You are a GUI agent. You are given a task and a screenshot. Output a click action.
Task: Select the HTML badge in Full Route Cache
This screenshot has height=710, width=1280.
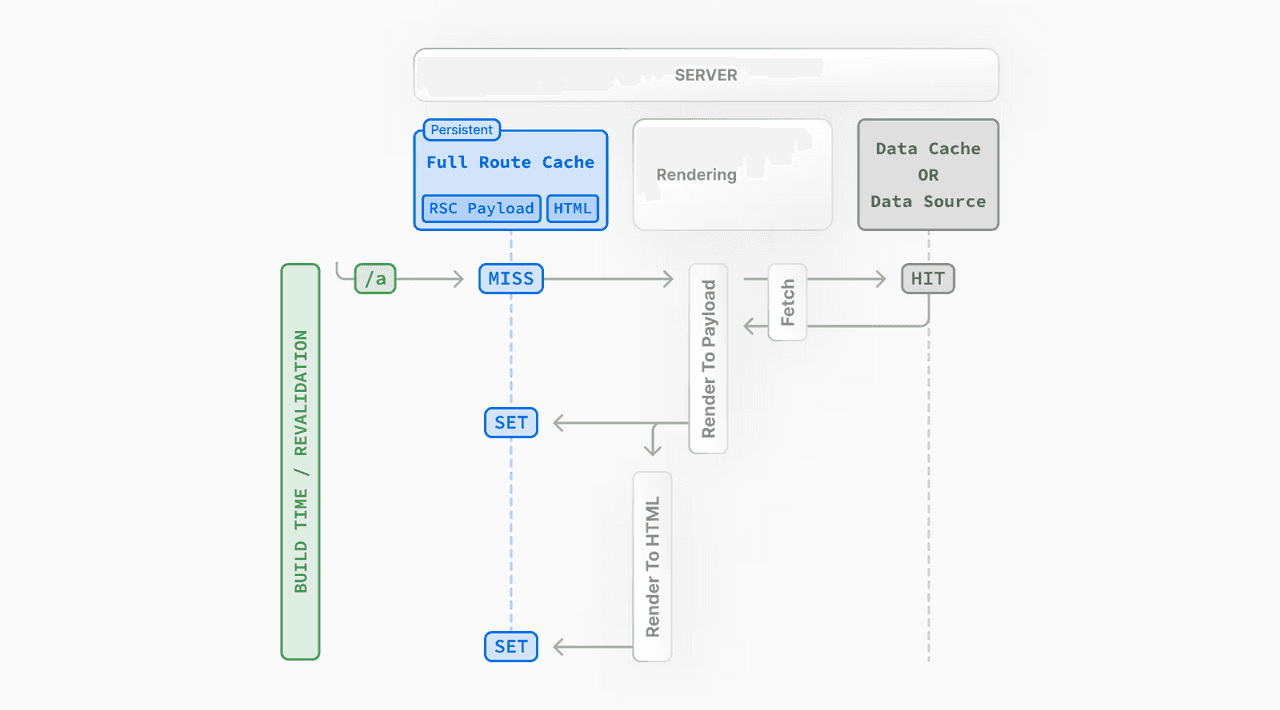(x=572, y=208)
